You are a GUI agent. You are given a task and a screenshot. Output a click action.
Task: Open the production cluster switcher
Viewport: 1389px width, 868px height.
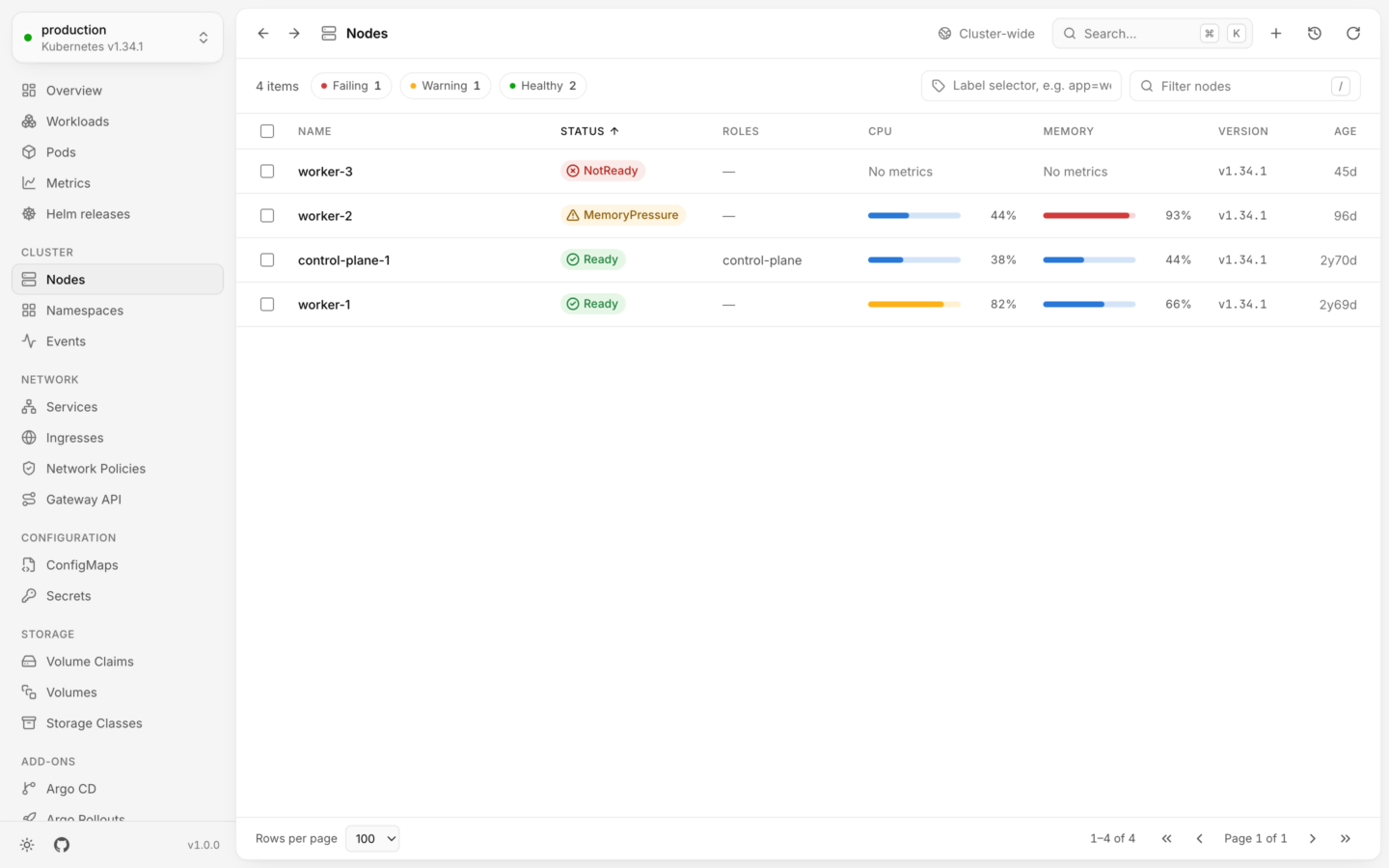118,38
